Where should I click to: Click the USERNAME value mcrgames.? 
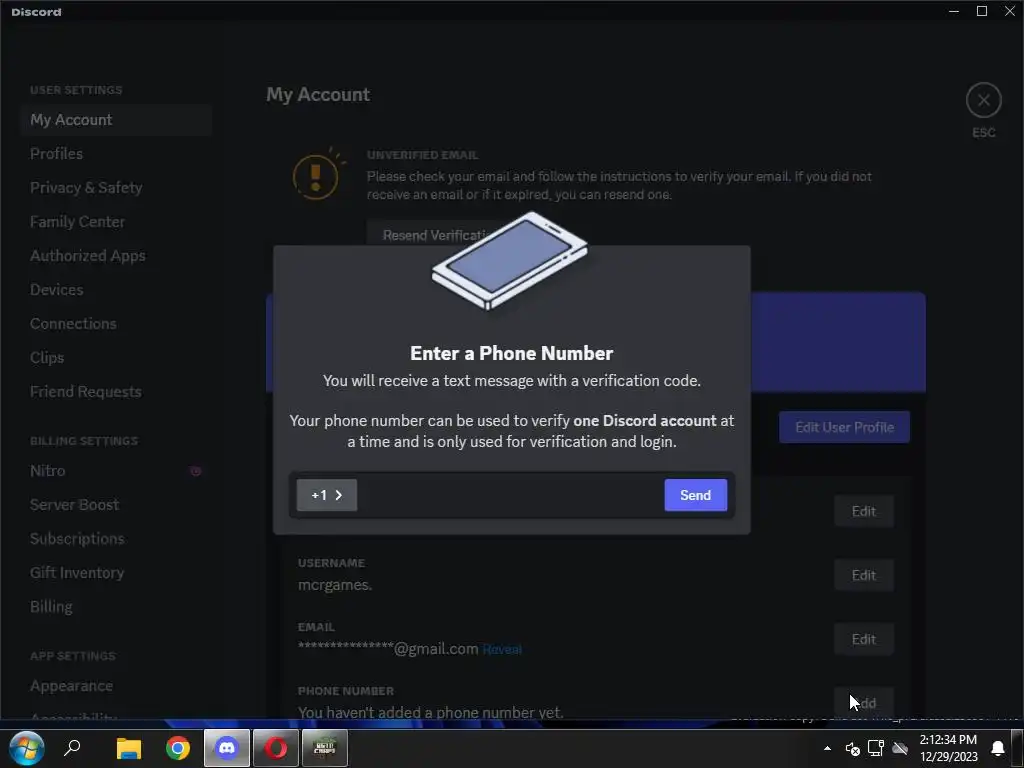[334, 585]
